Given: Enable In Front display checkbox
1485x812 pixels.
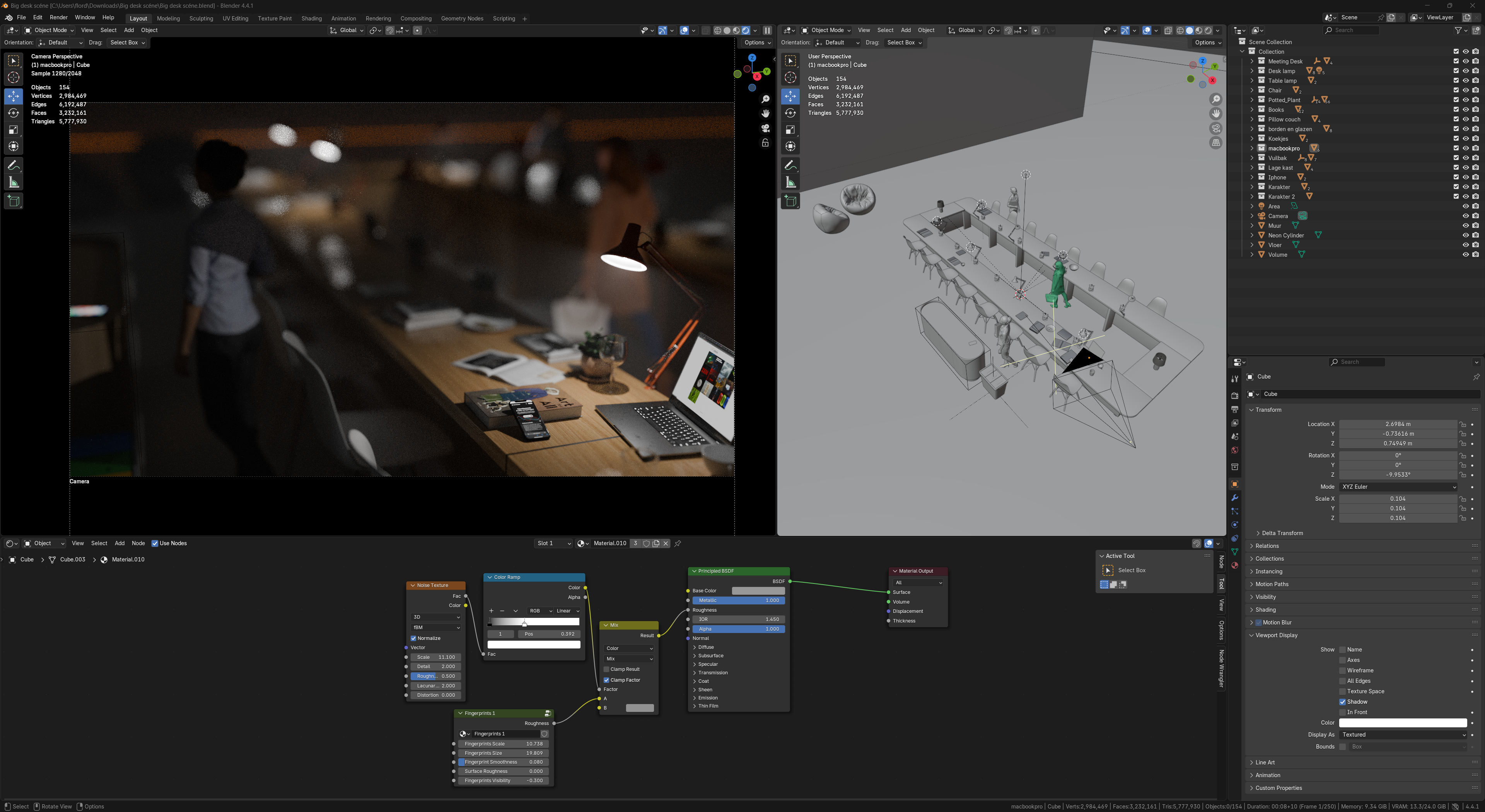Looking at the screenshot, I should (1342, 712).
